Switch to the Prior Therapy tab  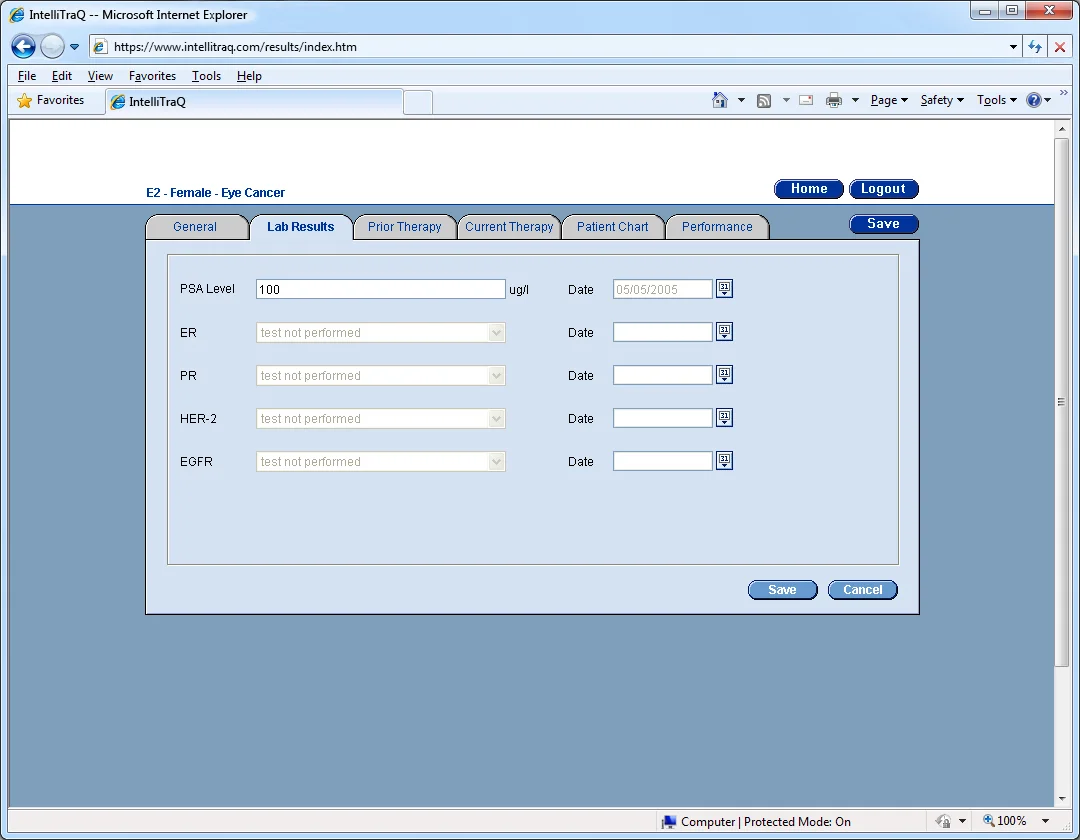click(404, 227)
